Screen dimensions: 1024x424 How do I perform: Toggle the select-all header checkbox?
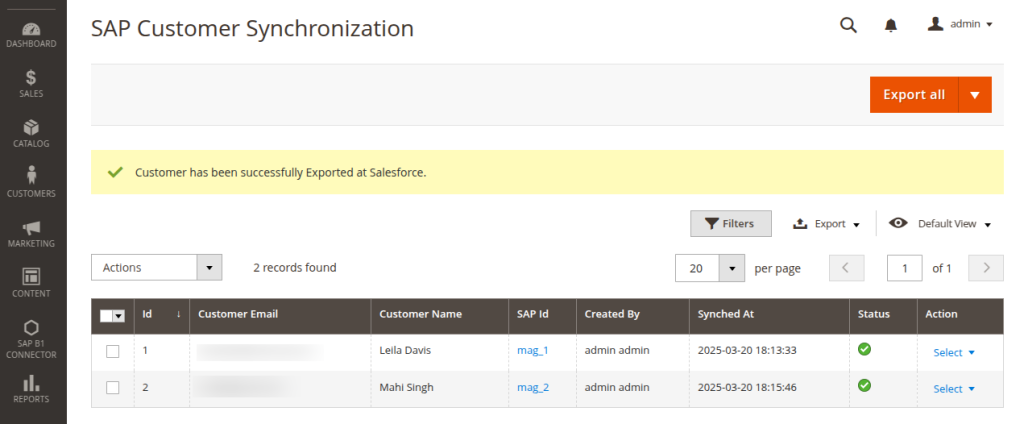click(x=108, y=315)
